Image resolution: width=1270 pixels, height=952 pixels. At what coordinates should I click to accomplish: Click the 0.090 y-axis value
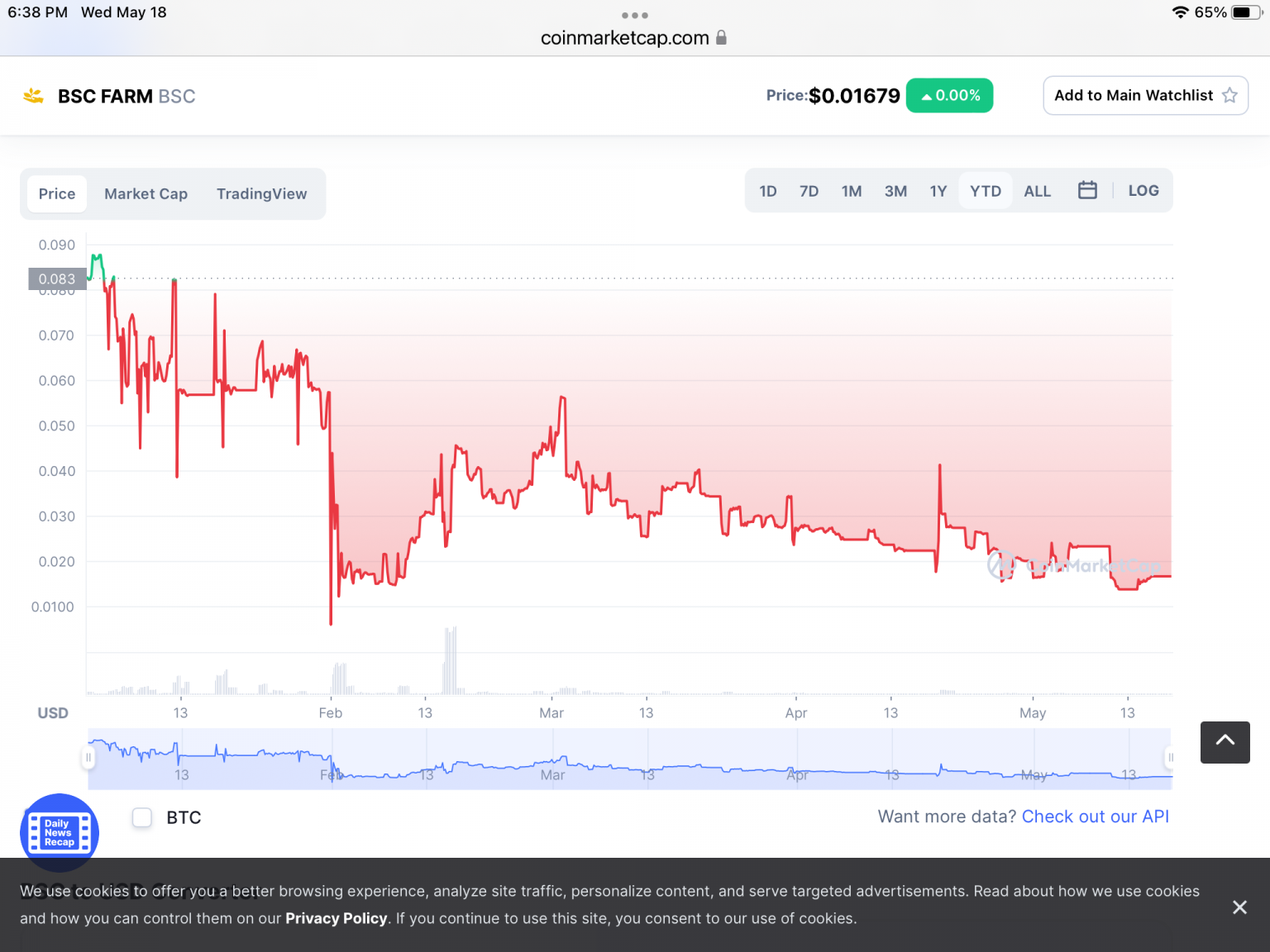click(56, 245)
